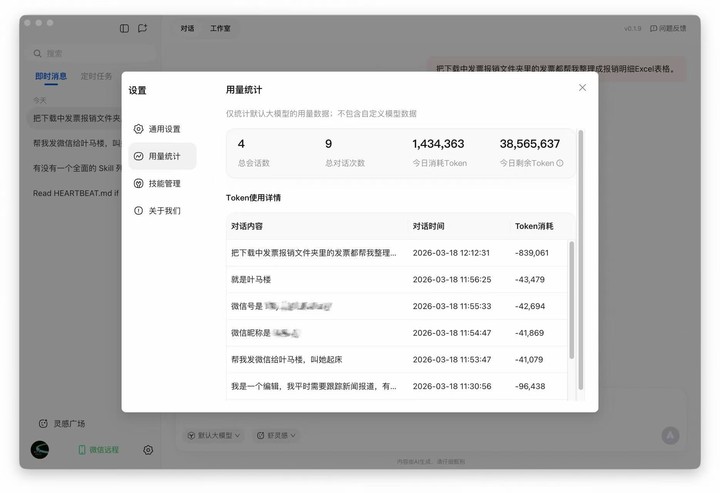This screenshot has width=720, height=493.
Task: Click token value -839,061
Action: [532, 253]
